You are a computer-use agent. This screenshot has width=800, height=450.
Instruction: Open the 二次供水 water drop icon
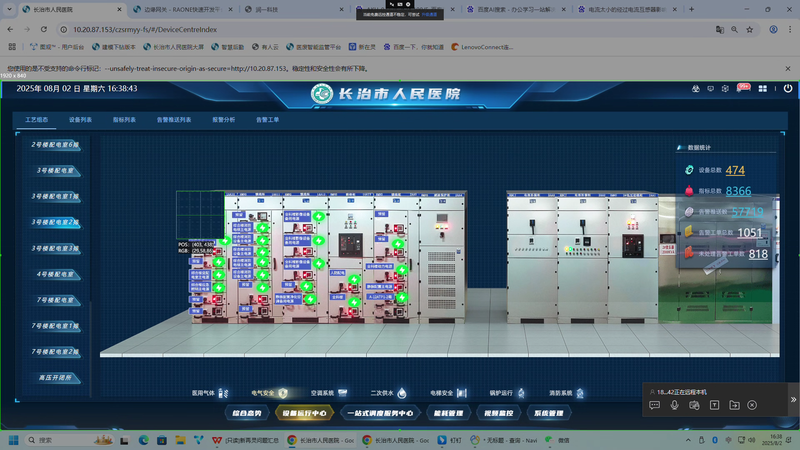point(402,393)
